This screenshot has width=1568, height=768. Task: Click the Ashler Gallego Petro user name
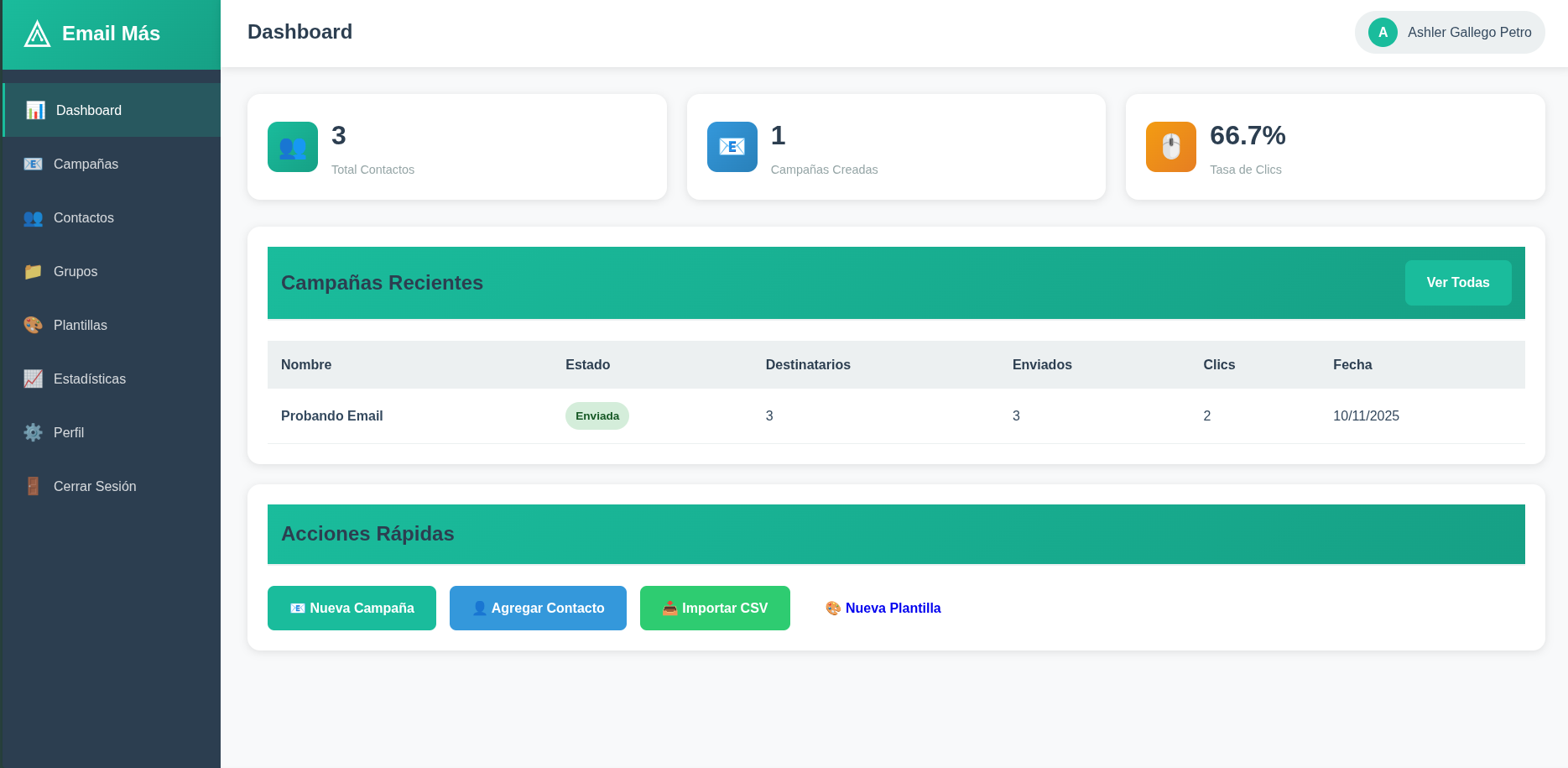coord(1470,32)
